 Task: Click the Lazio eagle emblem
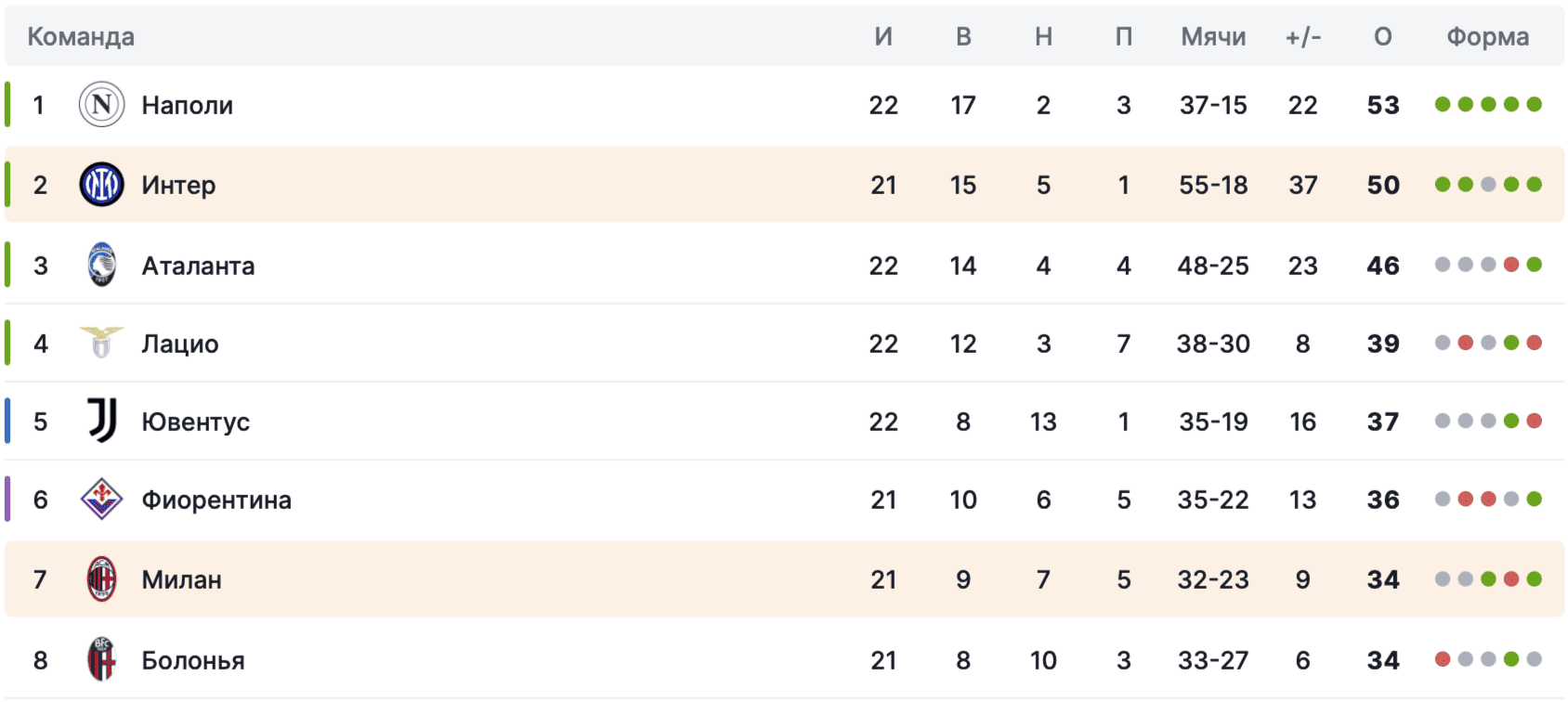(x=102, y=342)
